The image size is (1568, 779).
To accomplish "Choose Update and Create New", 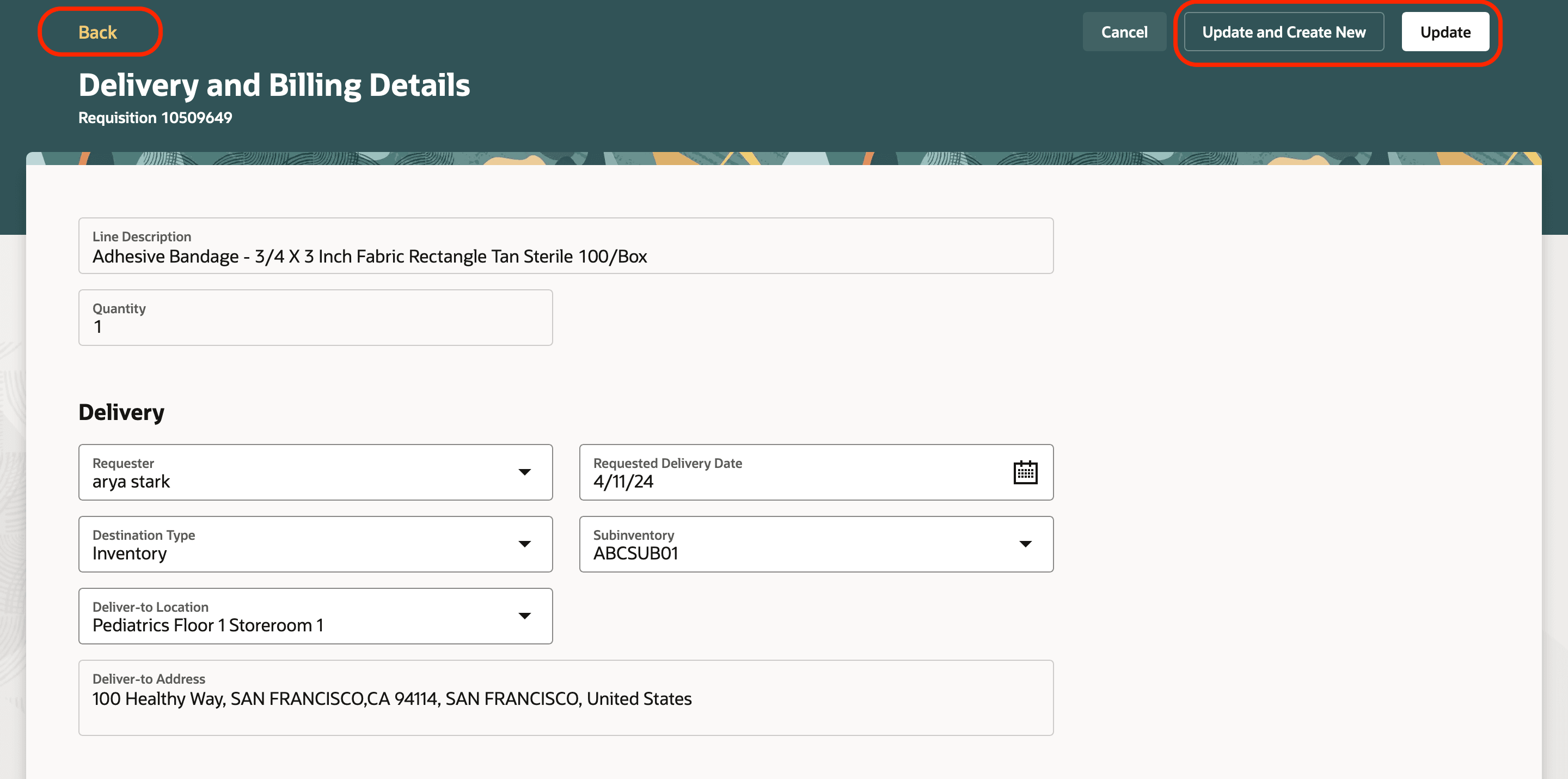I will (1283, 32).
